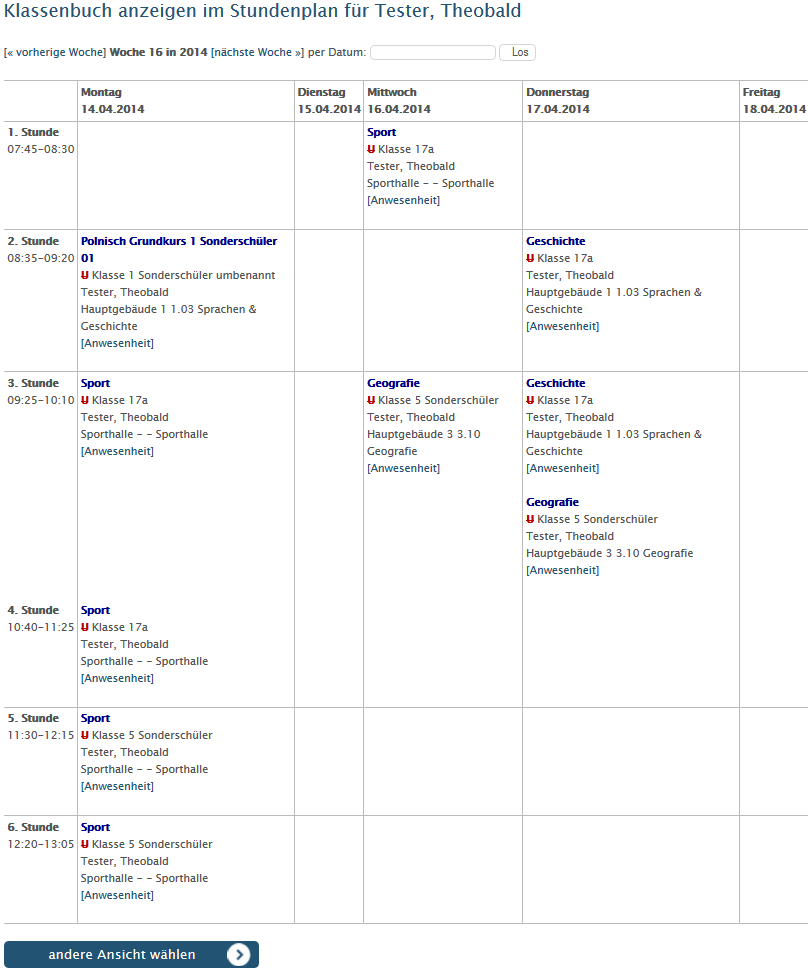Click arrow icon on andere Ansicht wählen button

(238, 954)
